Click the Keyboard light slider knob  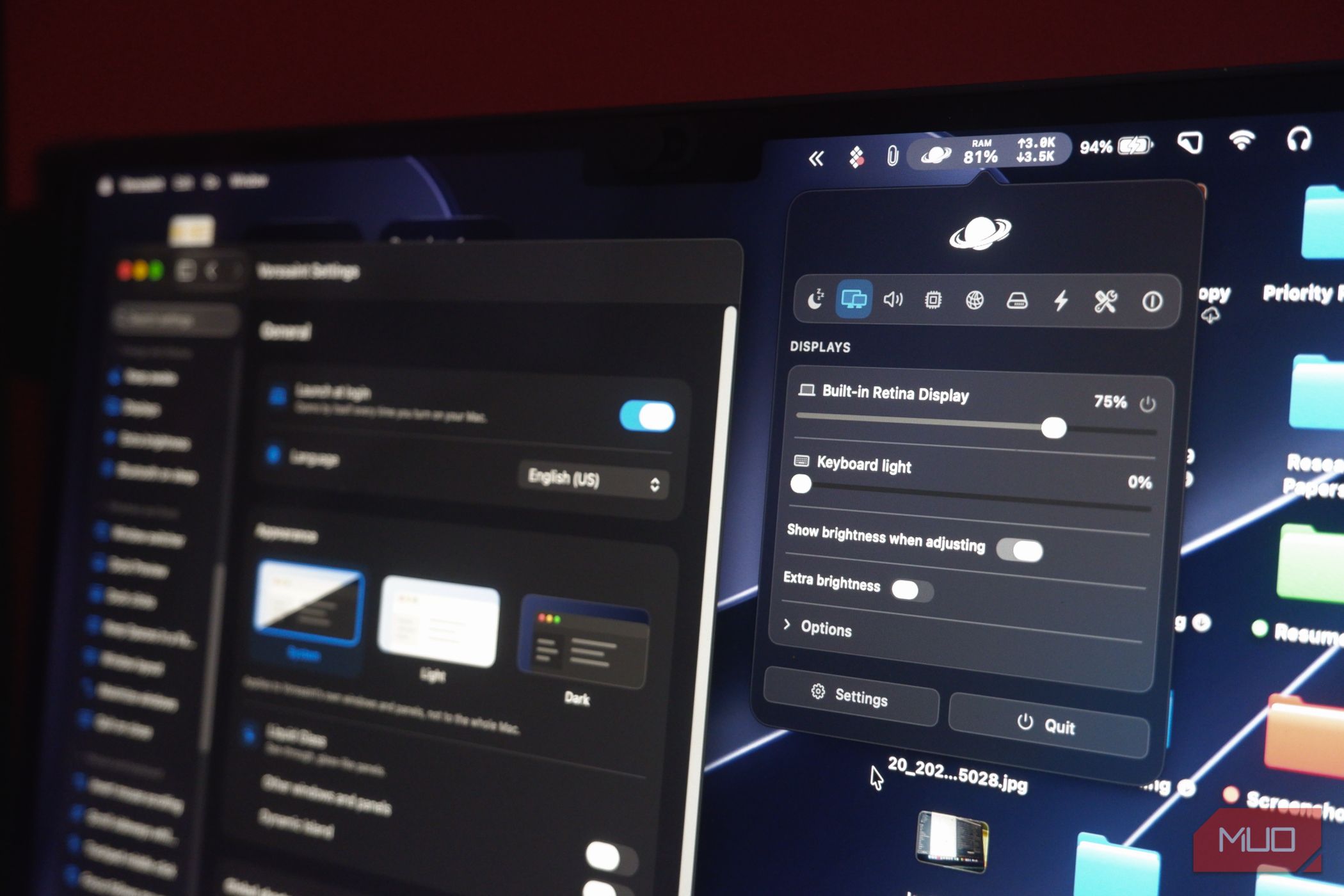pos(801,484)
